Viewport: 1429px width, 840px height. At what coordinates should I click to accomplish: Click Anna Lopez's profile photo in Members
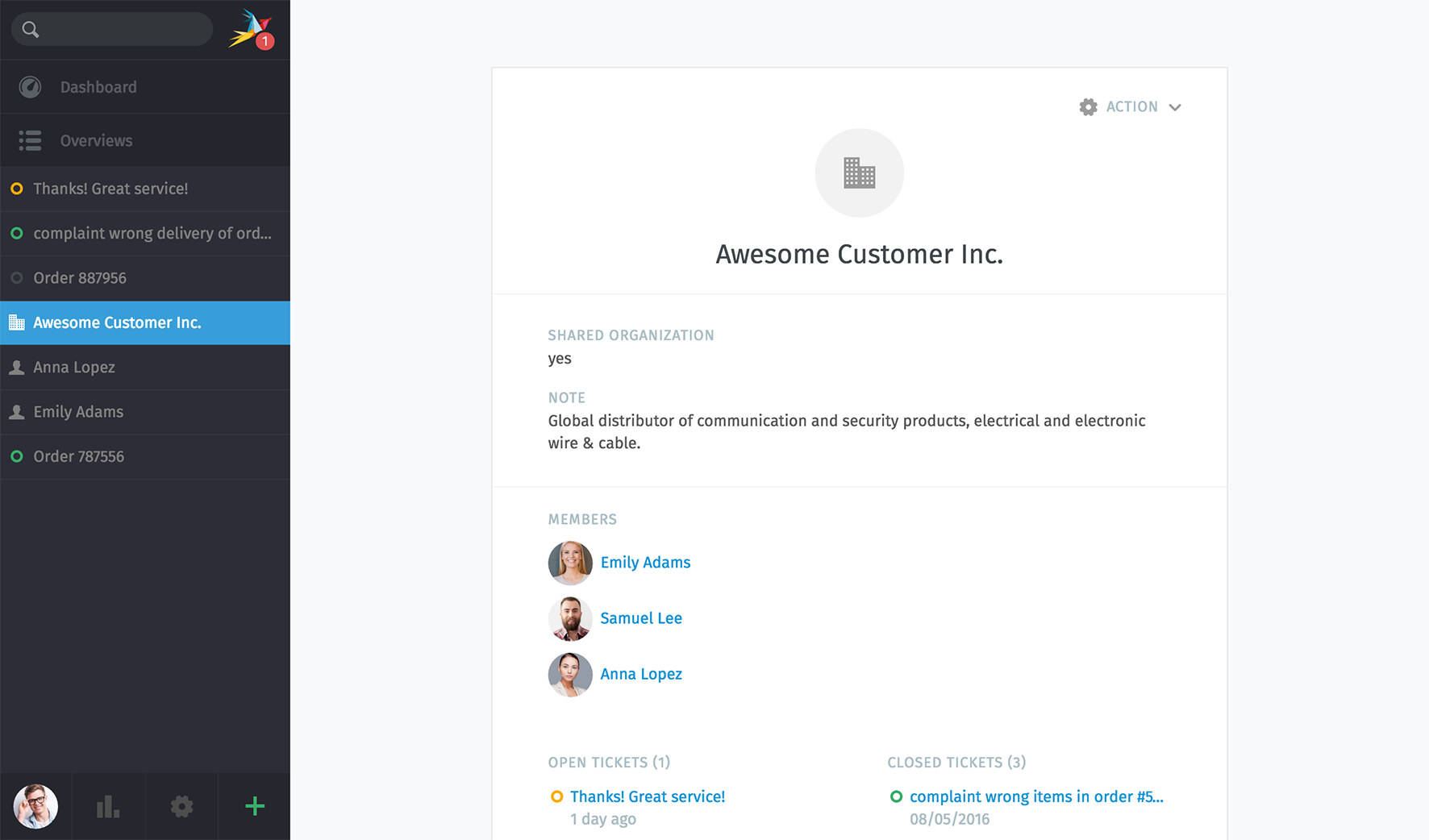coord(570,675)
